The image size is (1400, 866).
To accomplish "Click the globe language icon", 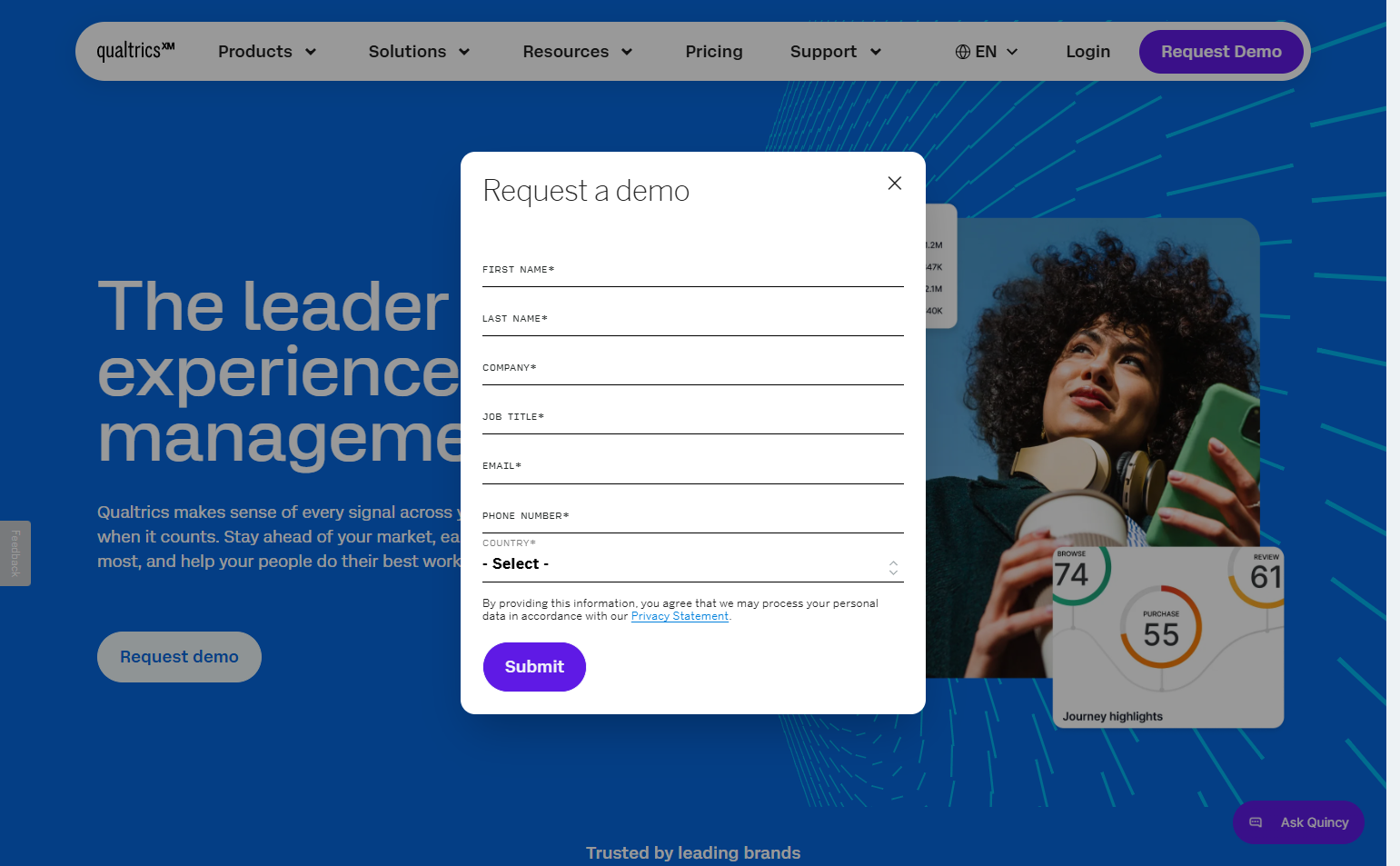I will 963,52.
